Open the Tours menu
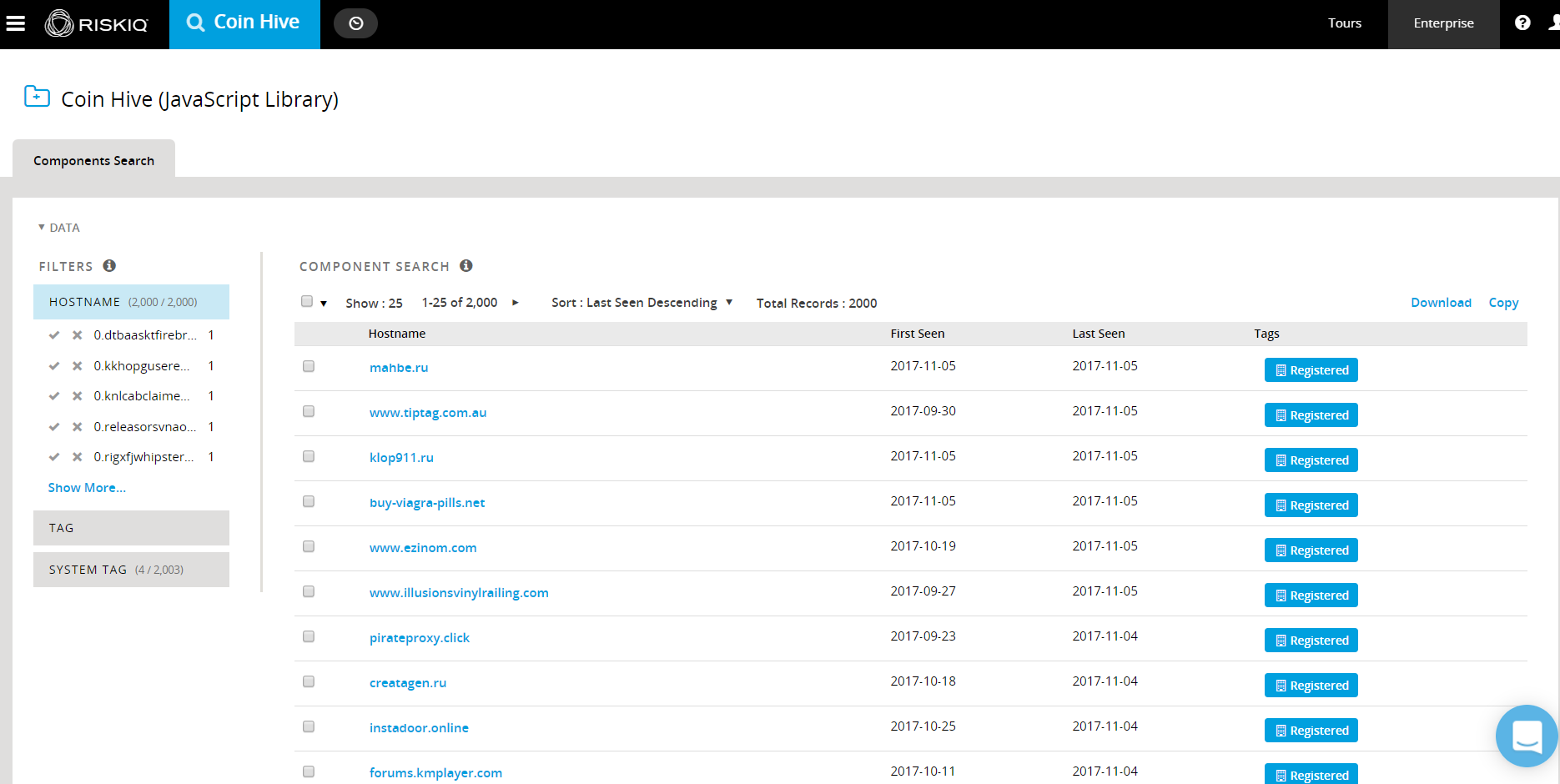1560x784 pixels. [1345, 23]
